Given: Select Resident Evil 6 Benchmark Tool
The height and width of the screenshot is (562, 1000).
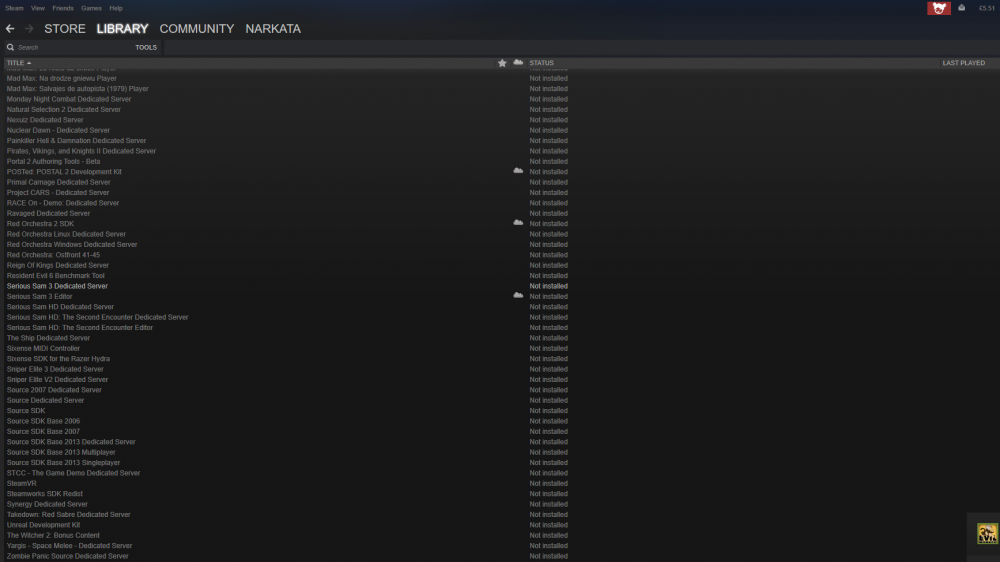Looking at the screenshot, I should (55, 276).
